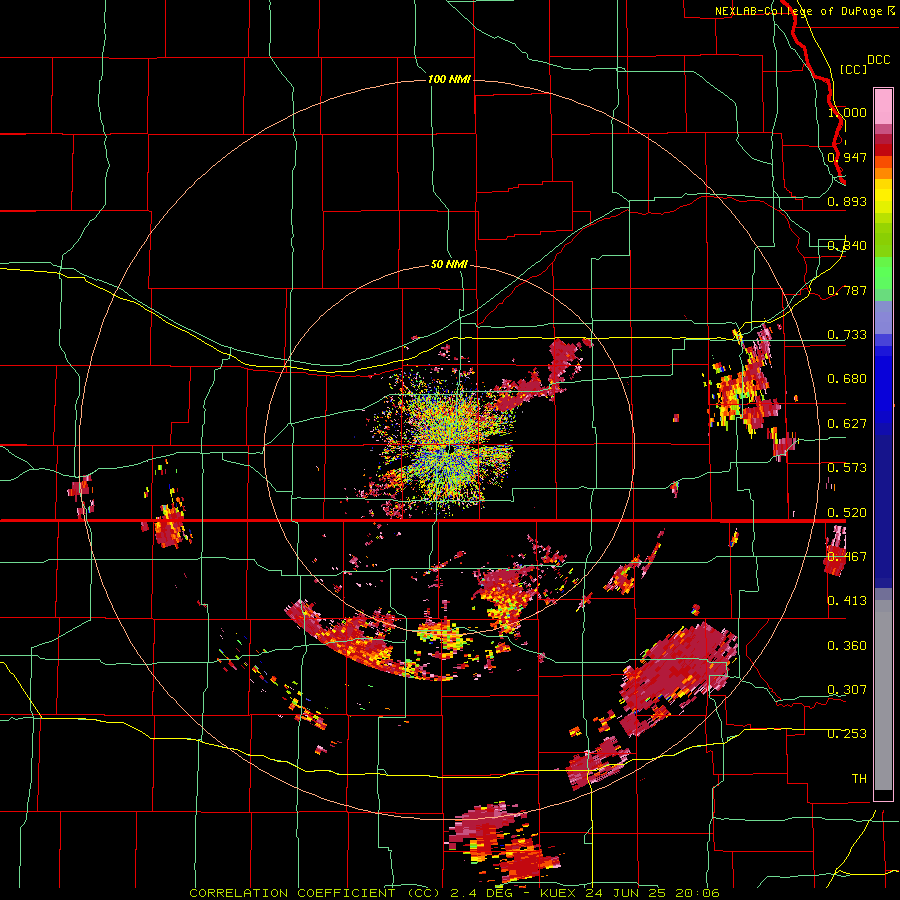Image resolution: width=900 pixels, height=900 pixels.
Task: Pick the bright green segment of the color bar
Action: 883,273
